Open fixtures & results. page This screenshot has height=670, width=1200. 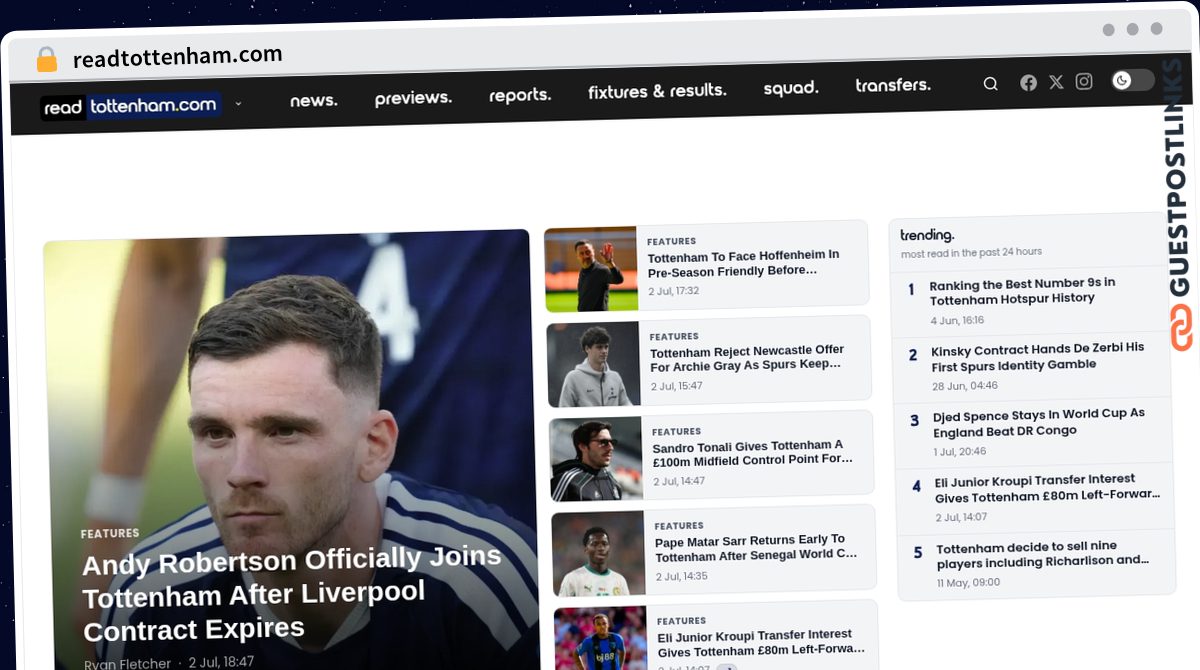(657, 91)
